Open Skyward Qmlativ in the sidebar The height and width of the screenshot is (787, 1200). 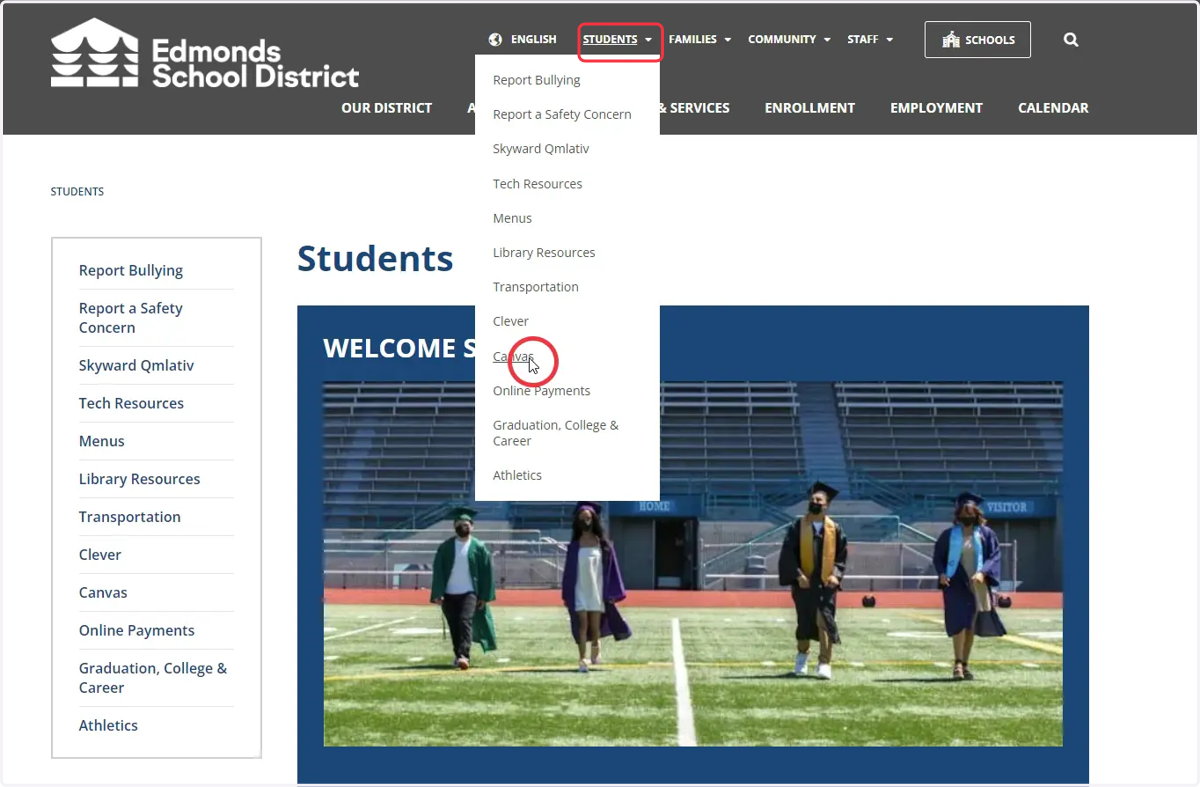[137, 366]
